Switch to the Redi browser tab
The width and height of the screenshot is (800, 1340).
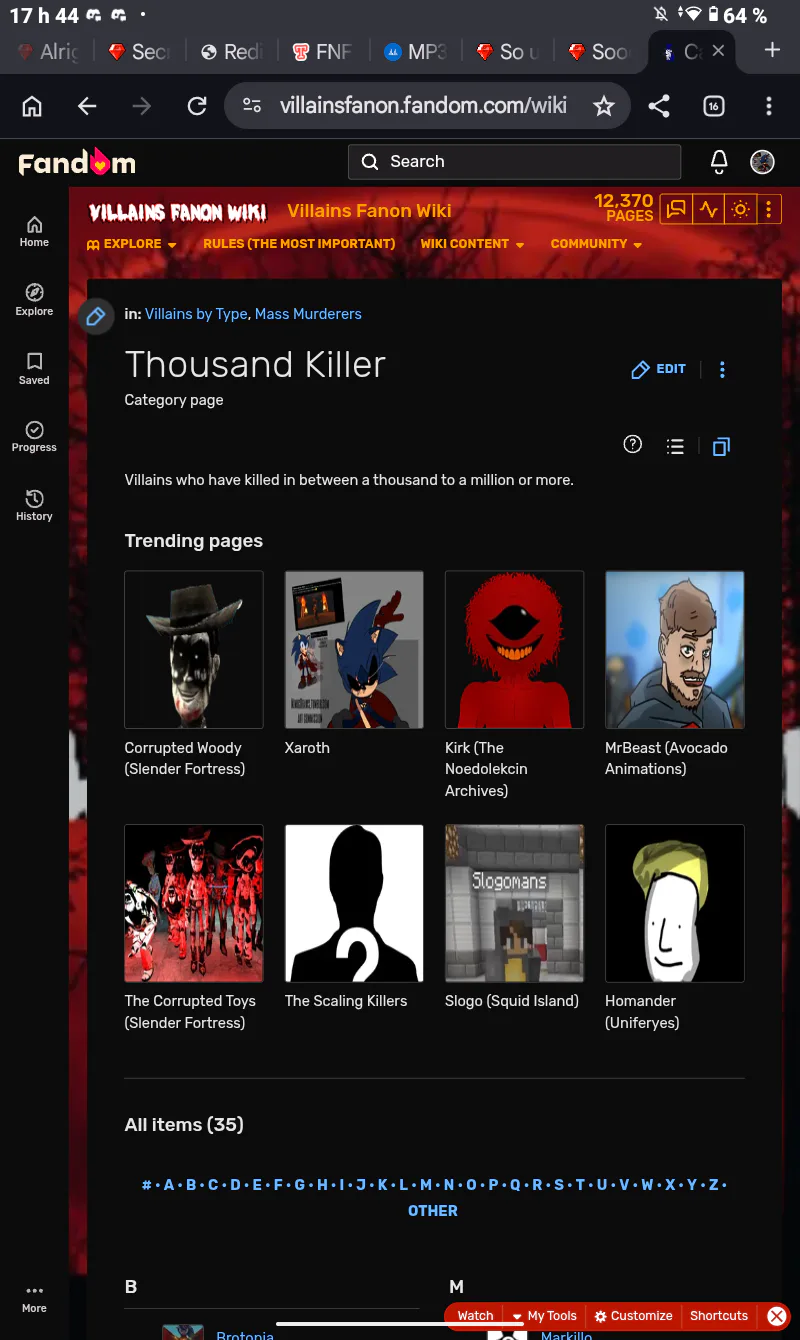[x=230, y=51]
